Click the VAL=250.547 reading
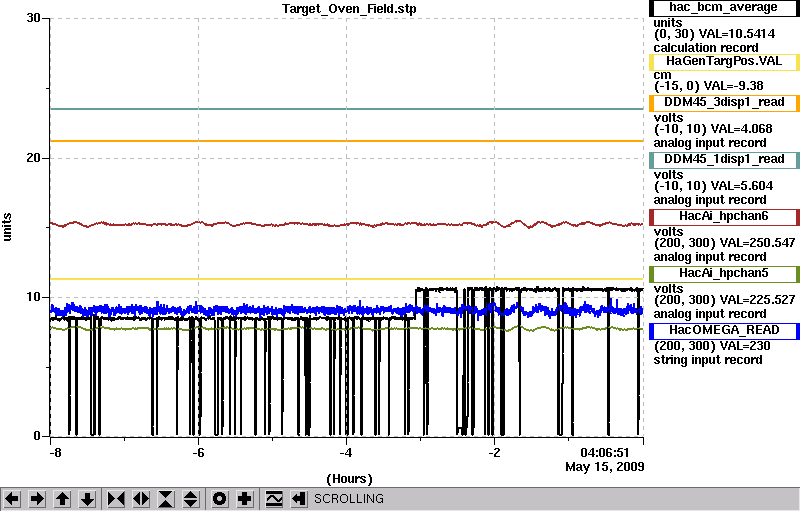 (x=758, y=243)
